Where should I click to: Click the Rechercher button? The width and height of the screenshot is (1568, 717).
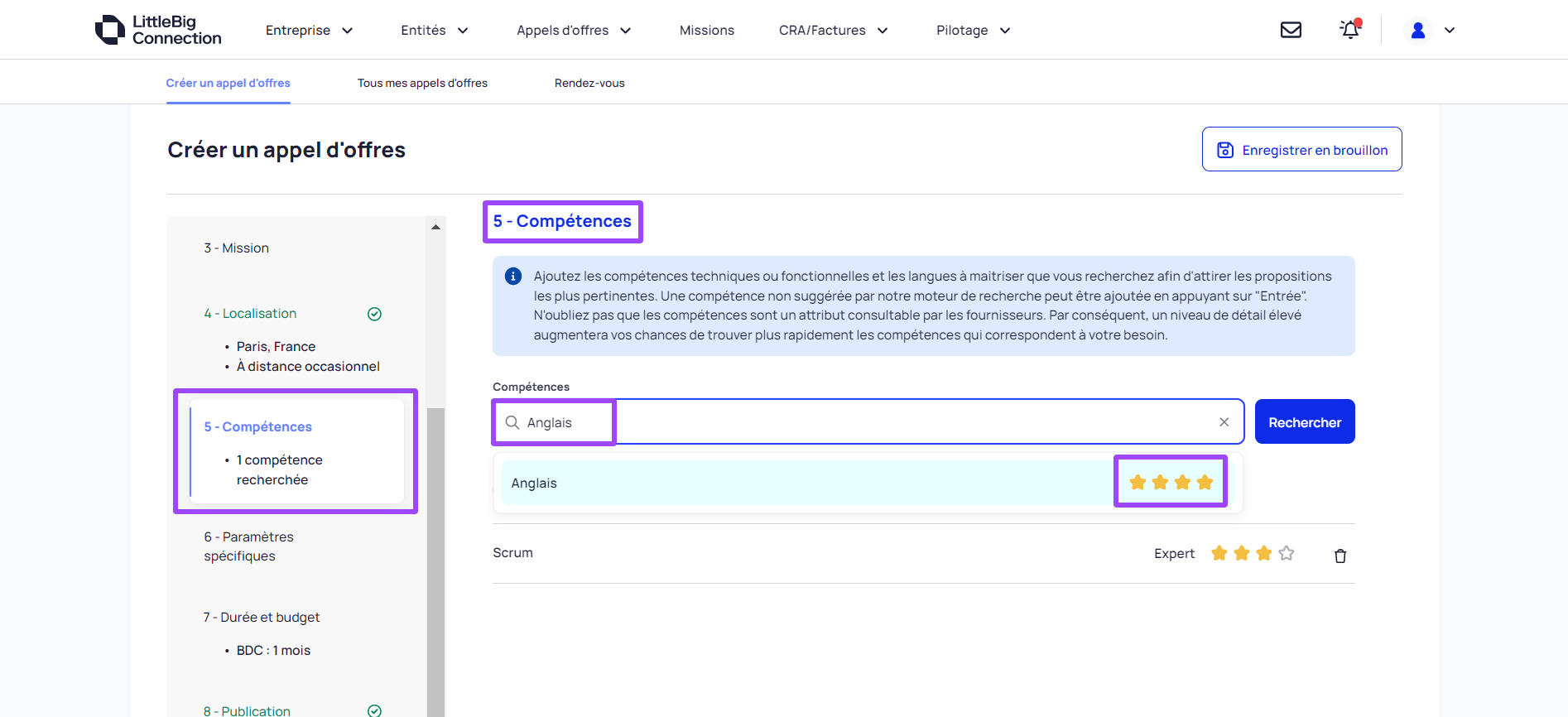pos(1304,422)
